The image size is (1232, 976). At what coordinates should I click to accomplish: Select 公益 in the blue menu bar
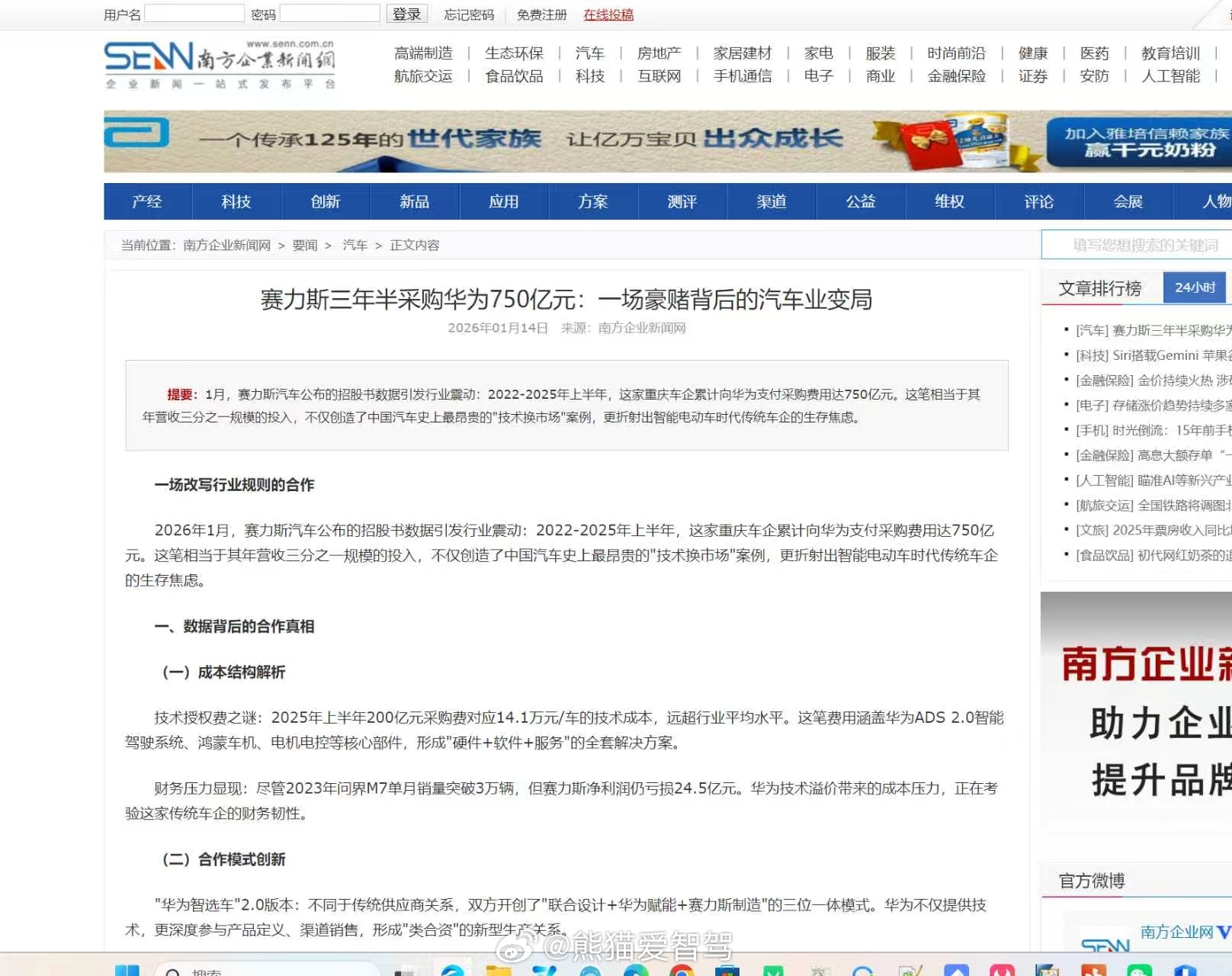(x=861, y=201)
